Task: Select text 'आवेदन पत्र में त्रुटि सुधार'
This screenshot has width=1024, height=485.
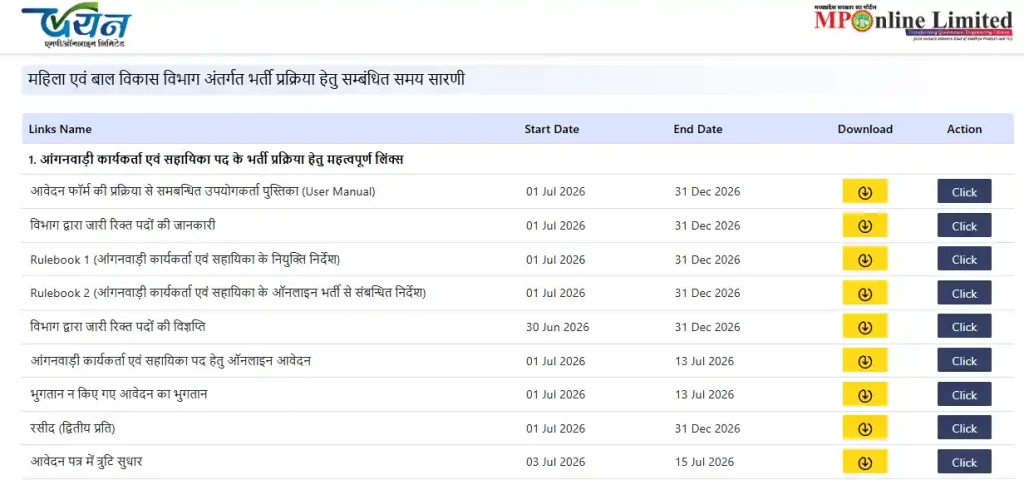Action: click(x=86, y=462)
